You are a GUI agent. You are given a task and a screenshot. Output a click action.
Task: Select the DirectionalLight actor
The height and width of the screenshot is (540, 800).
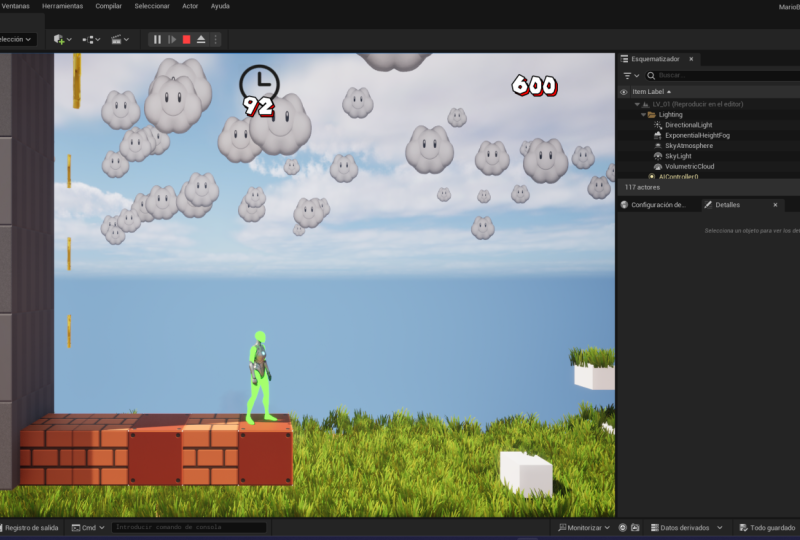click(x=688, y=125)
